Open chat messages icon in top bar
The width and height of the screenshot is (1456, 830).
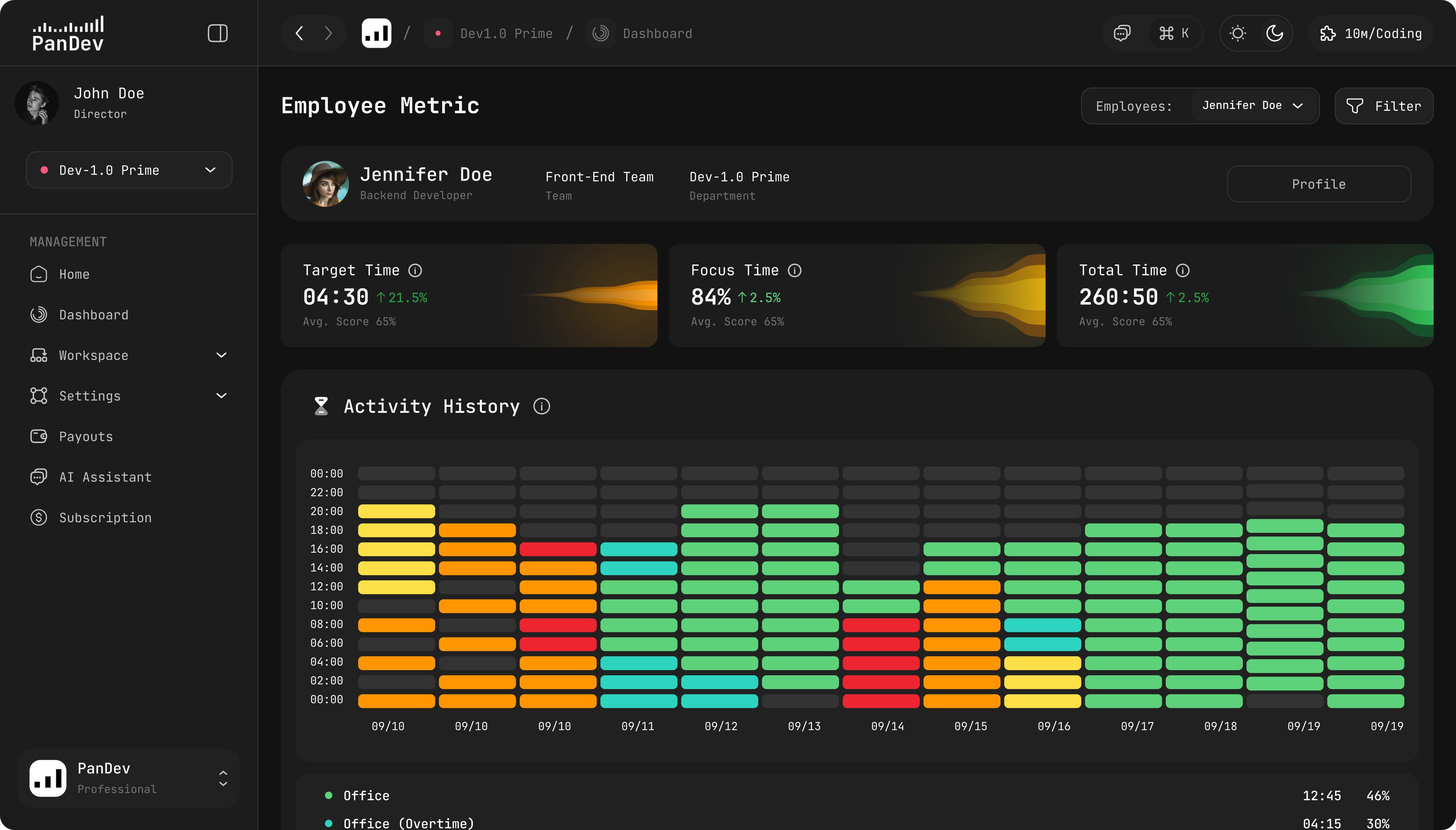click(1122, 33)
